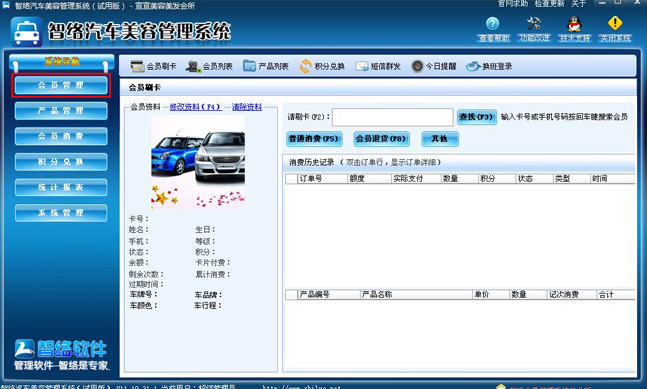Click the 积分 column header in history table

coord(497,179)
